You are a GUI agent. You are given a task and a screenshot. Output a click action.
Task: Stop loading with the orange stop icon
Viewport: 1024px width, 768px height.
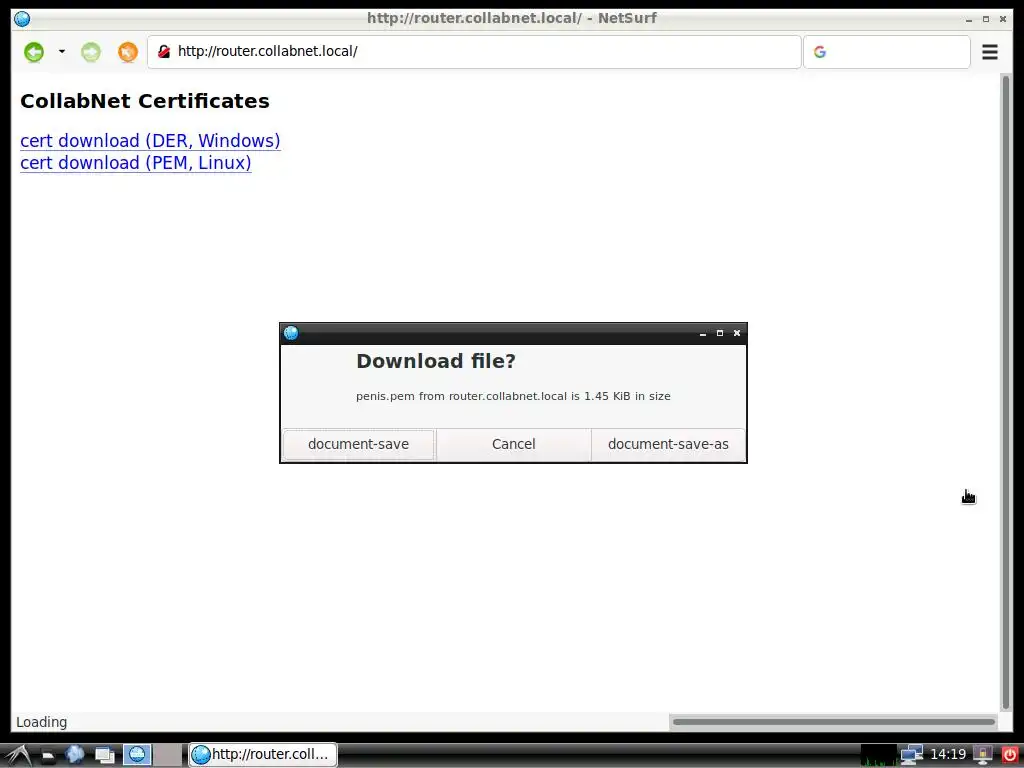coord(128,52)
